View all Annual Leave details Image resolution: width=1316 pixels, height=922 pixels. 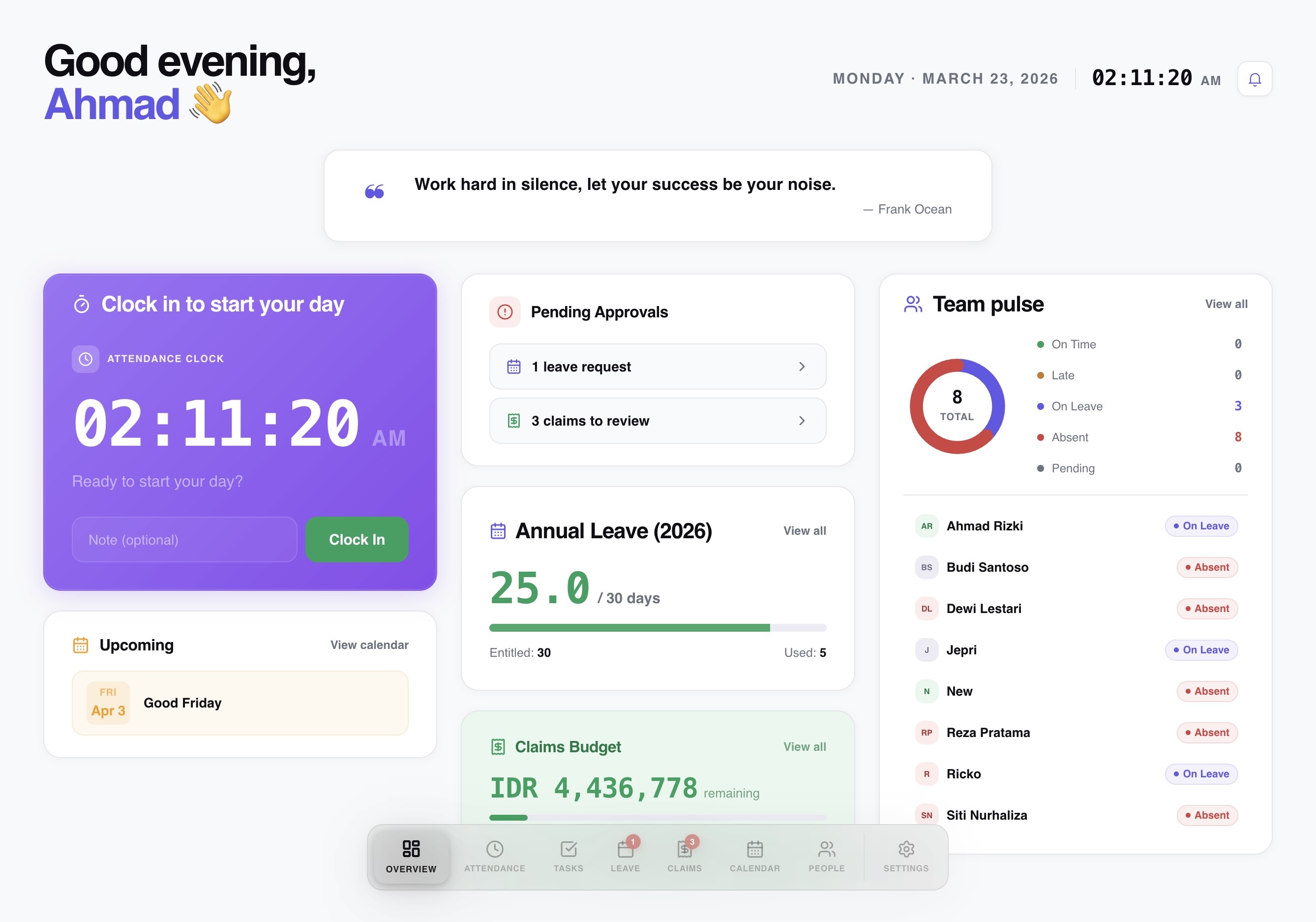coord(804,531)
